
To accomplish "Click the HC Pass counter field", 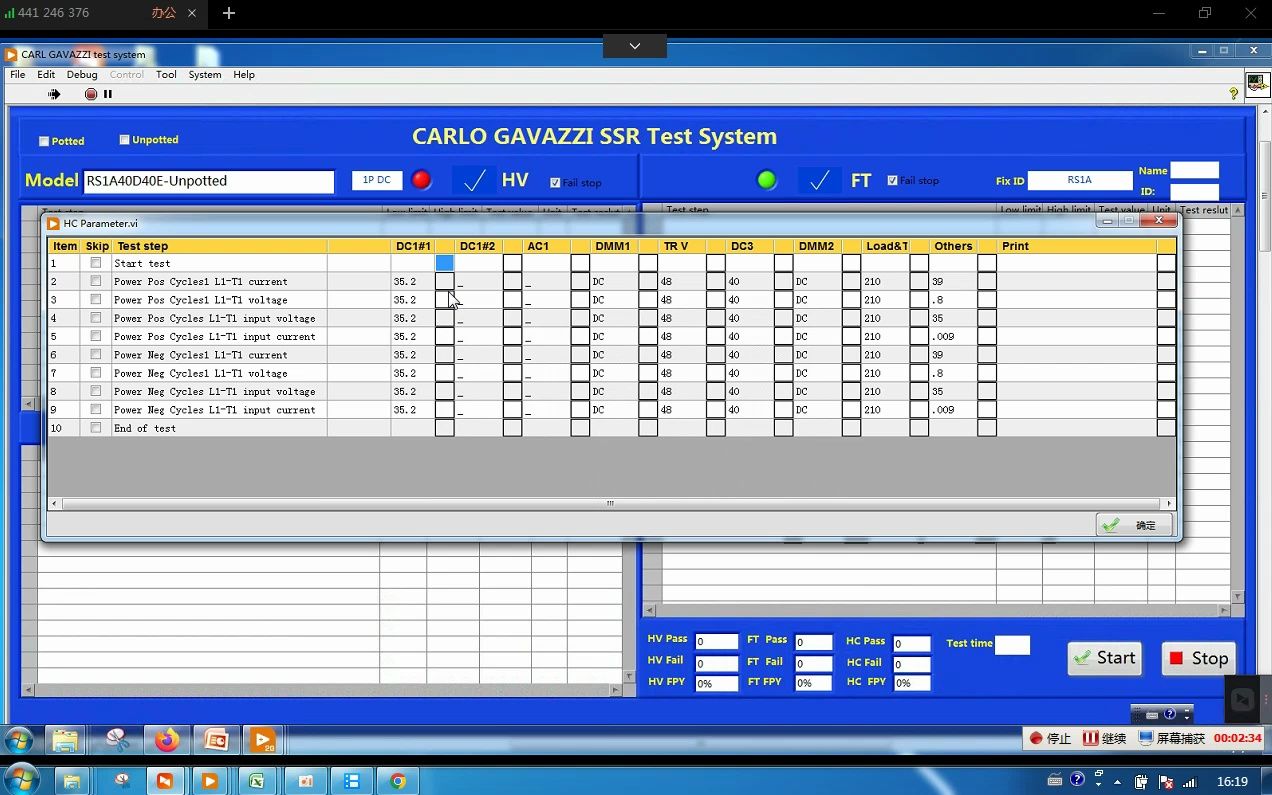I will point(912,644).
